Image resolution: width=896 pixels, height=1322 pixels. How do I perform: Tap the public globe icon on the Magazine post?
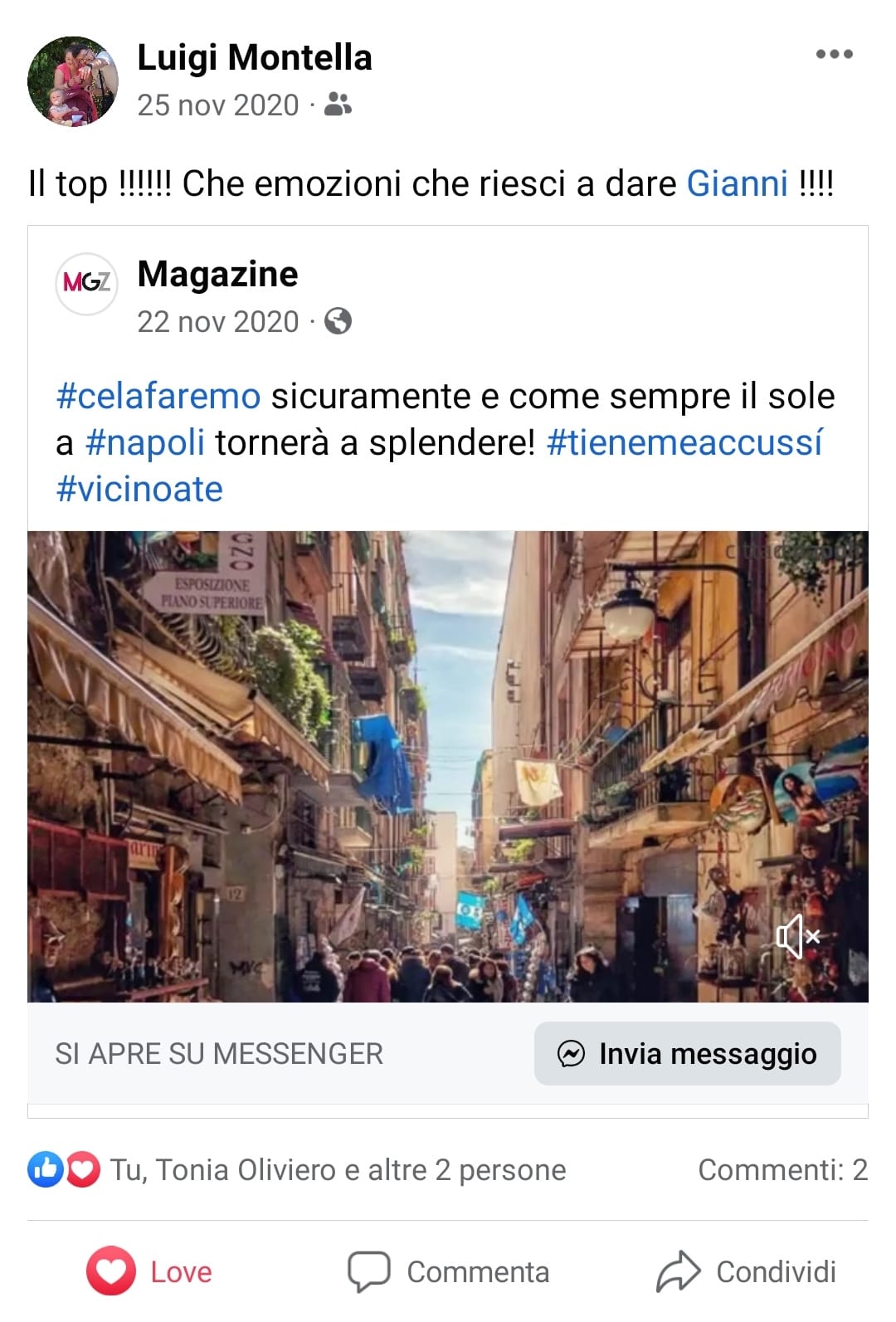point(338,320)
